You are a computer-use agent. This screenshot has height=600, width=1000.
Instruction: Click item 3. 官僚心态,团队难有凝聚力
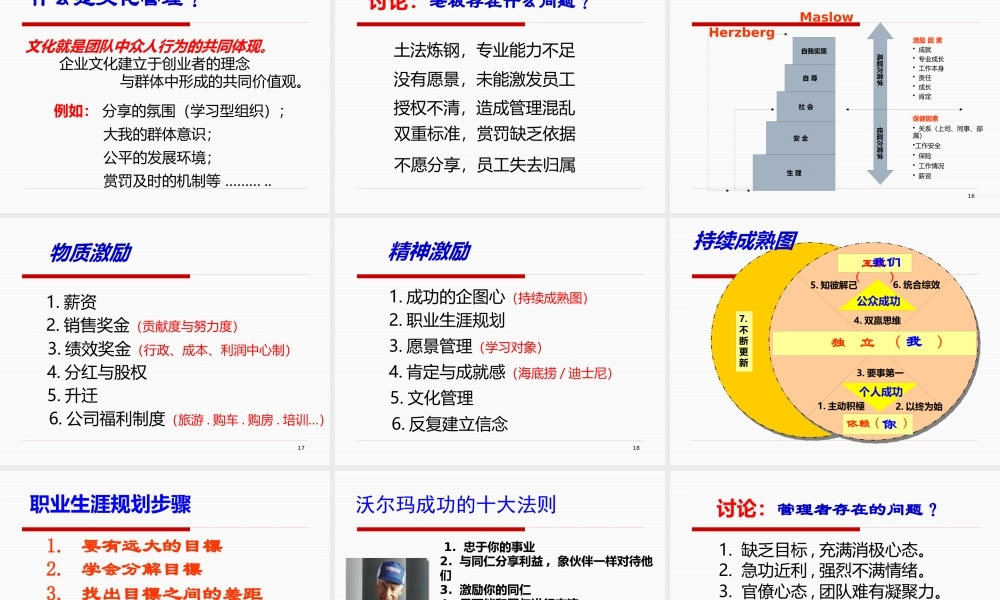click(x=830, y=591)
